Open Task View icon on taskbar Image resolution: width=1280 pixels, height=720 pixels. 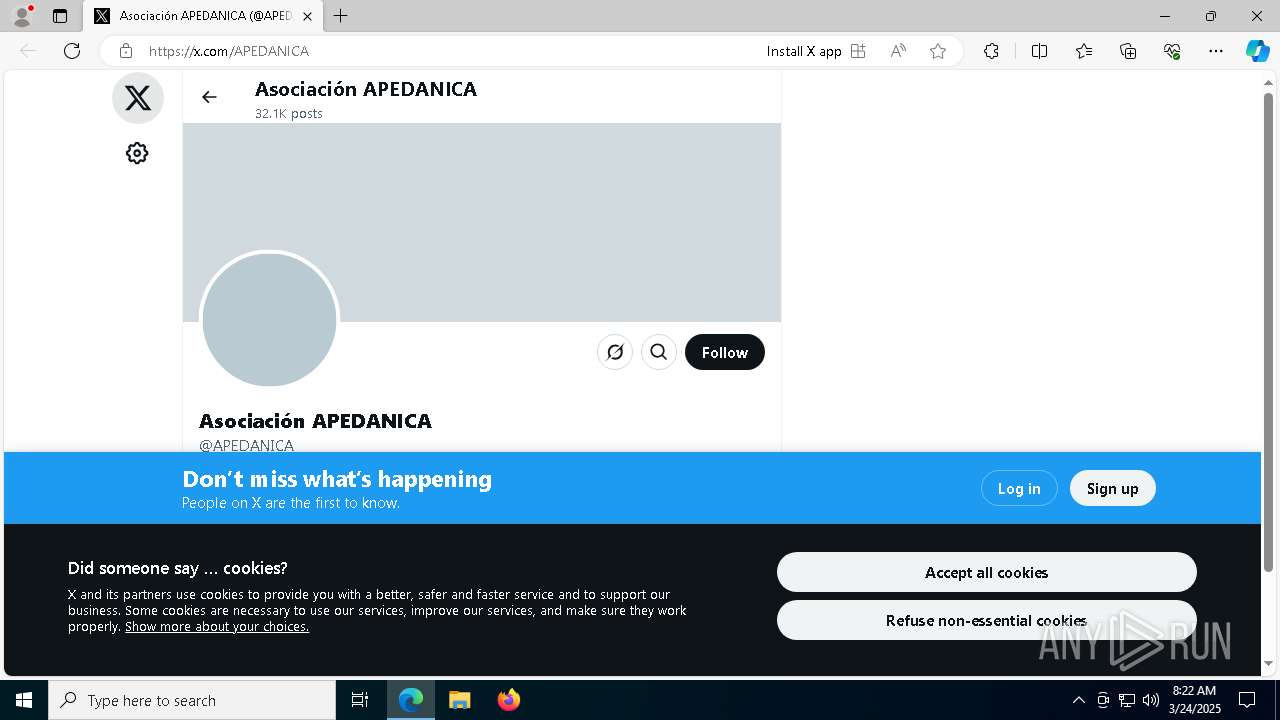click(x=360, y=700)
